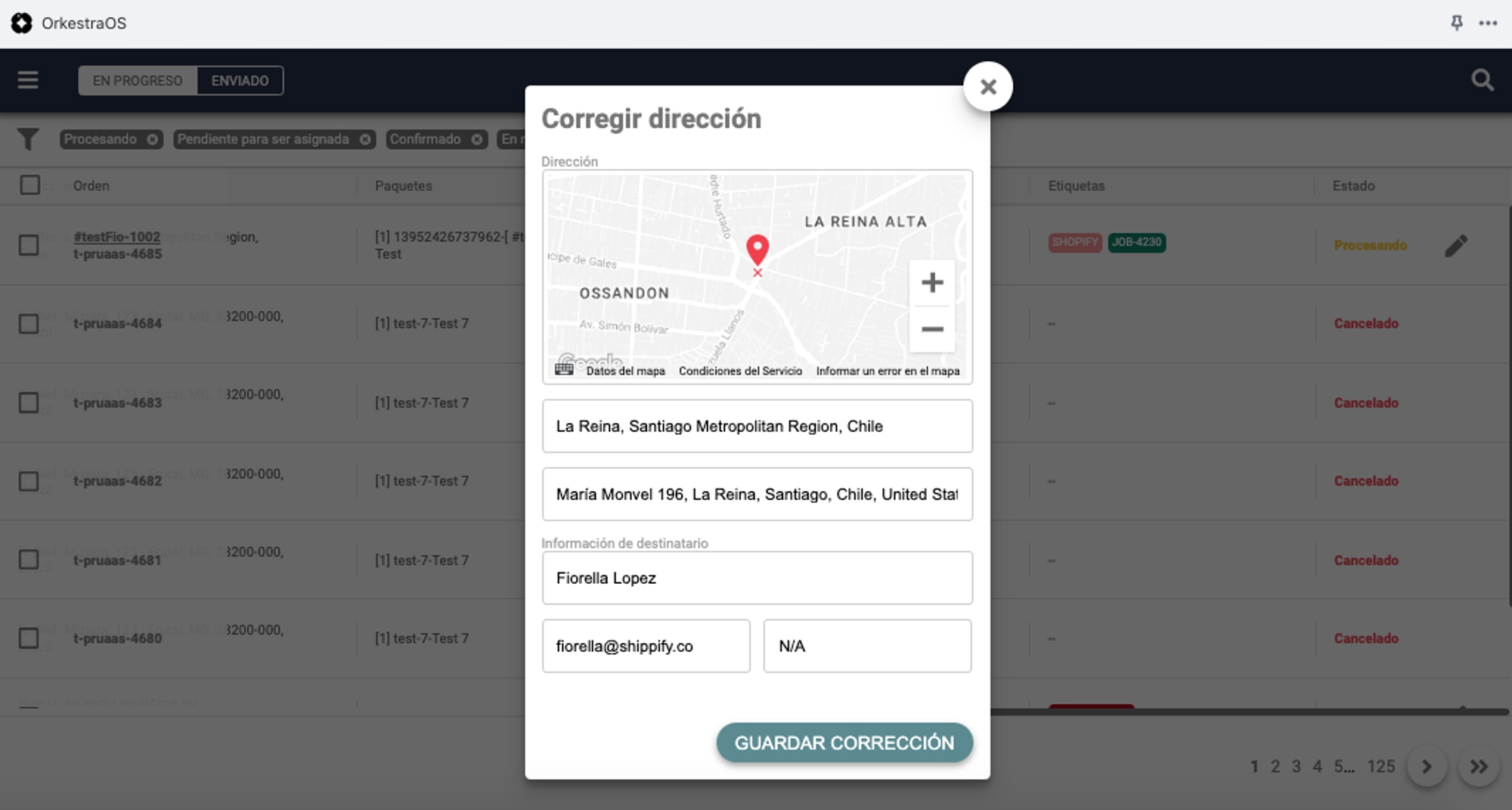Click the red map location pin

(757, 249)
